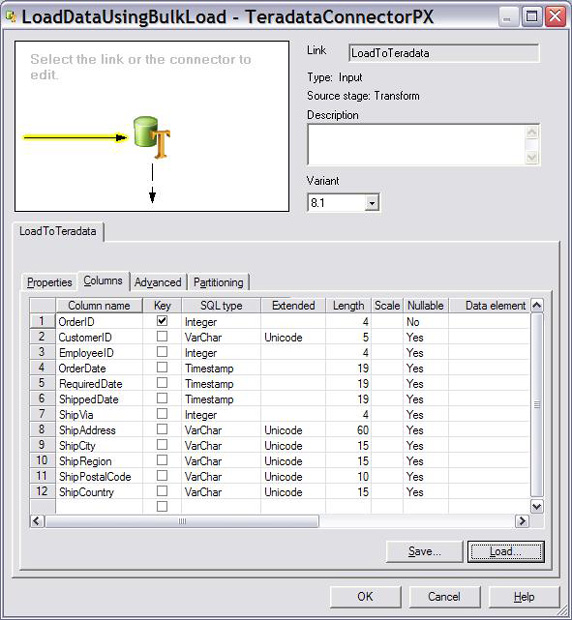Click the horizontal scroll left arrow
The image size is (572, 620).
(x=36, y=521)
